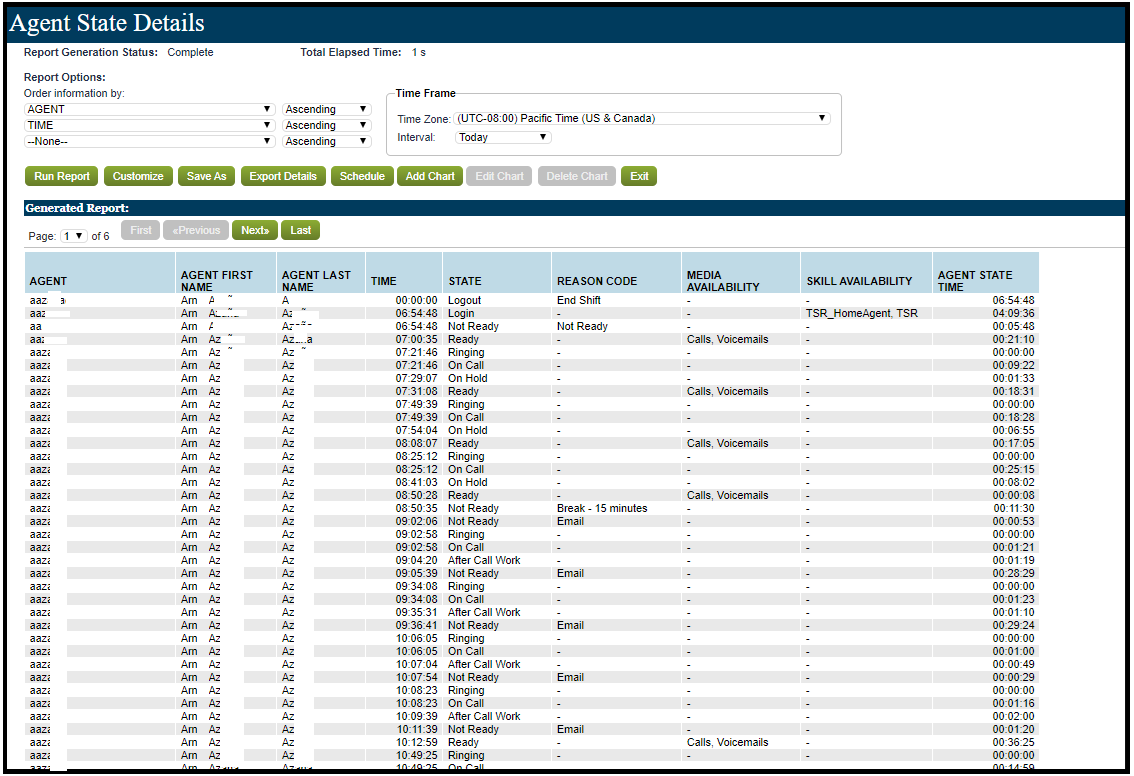The image size is (1134, 776).
Task: Open the Schedule report dialog
Action: click(x=362, y=176)
